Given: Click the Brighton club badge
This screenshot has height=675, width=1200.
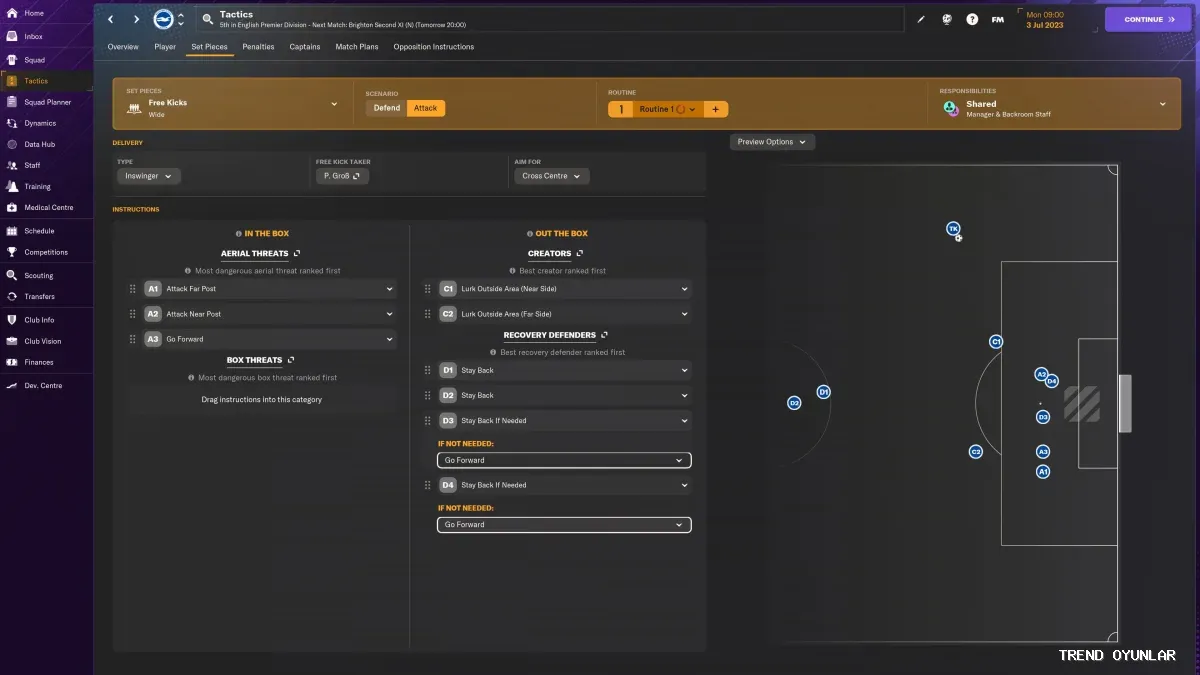Looking at the screenshot, I should (x=163, y=19).
